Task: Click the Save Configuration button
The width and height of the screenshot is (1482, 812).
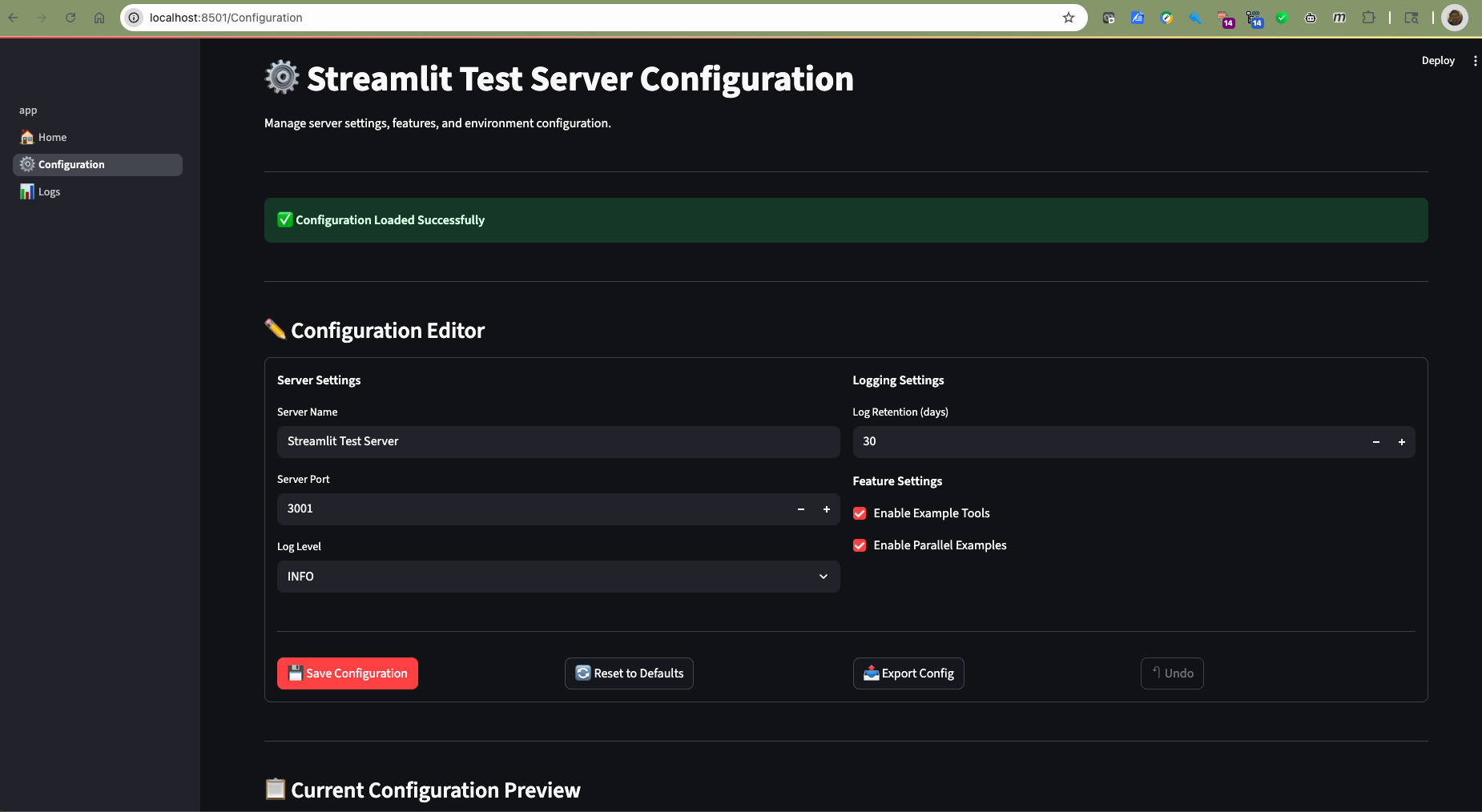Action: tap(347, 673)
